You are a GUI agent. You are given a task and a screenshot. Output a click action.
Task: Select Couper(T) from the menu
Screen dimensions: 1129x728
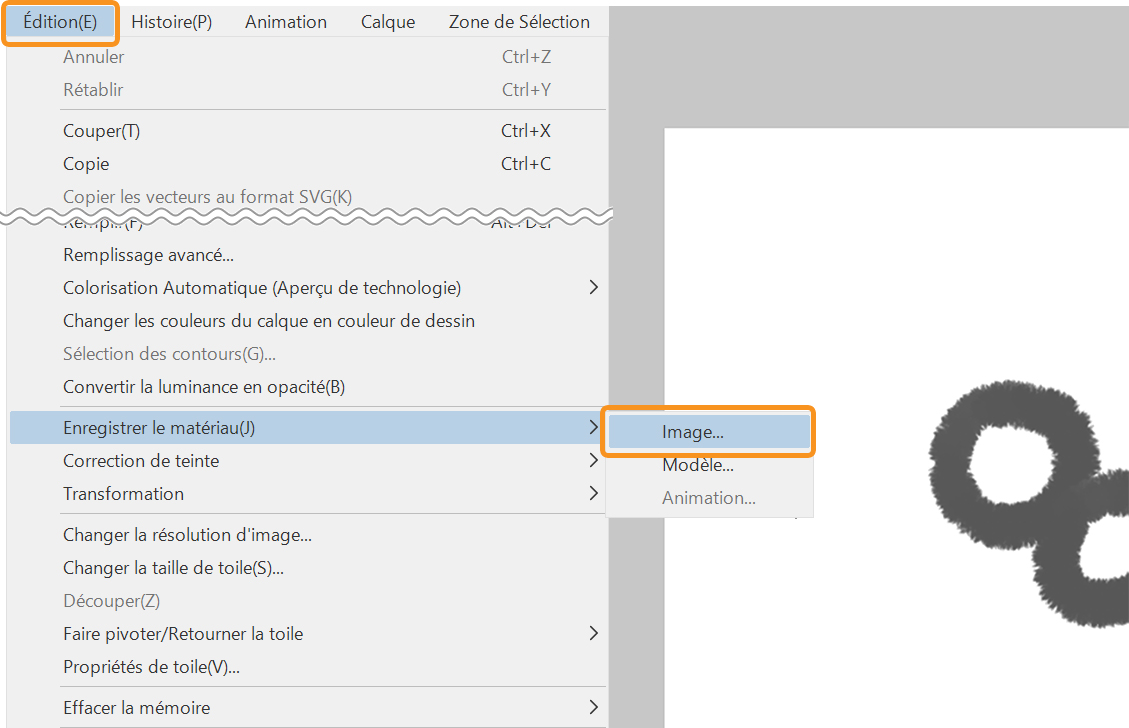pos(101,131)
